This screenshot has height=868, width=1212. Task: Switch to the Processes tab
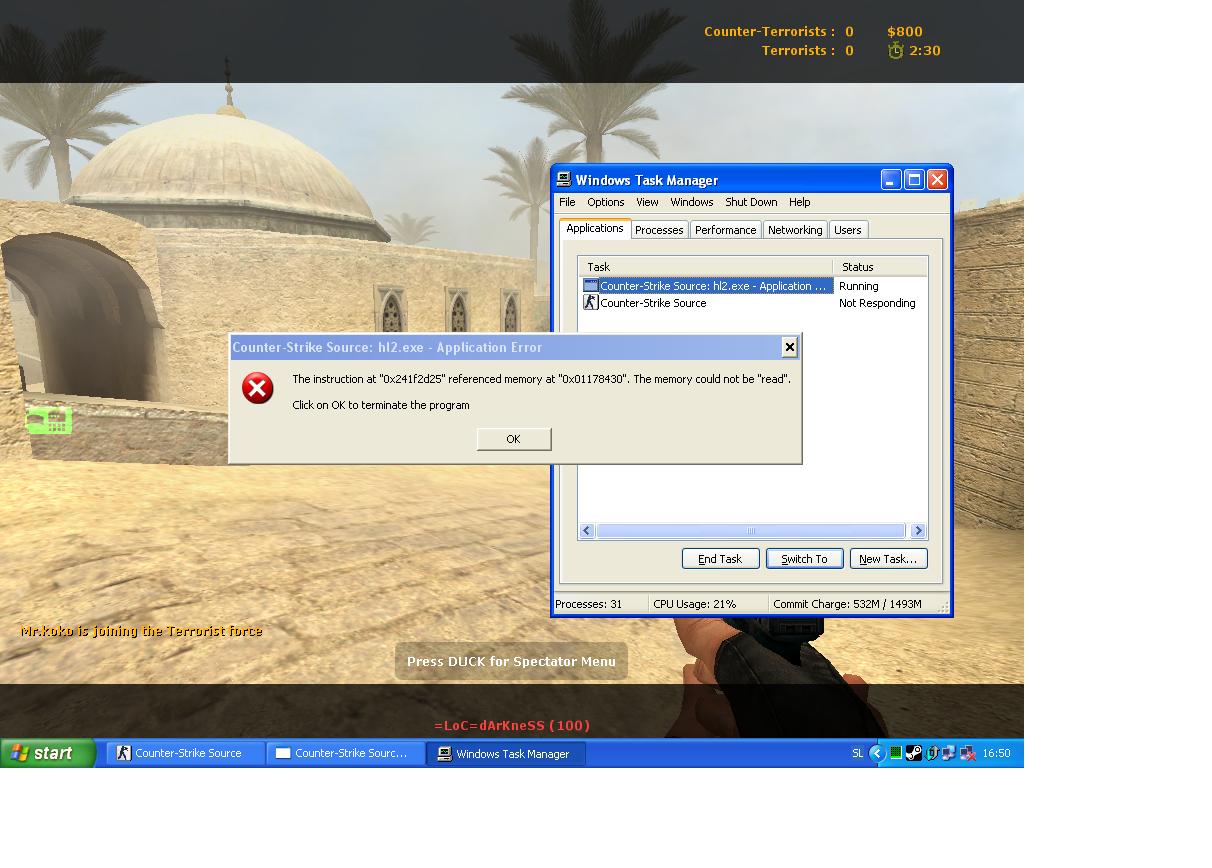pos(659,230)
